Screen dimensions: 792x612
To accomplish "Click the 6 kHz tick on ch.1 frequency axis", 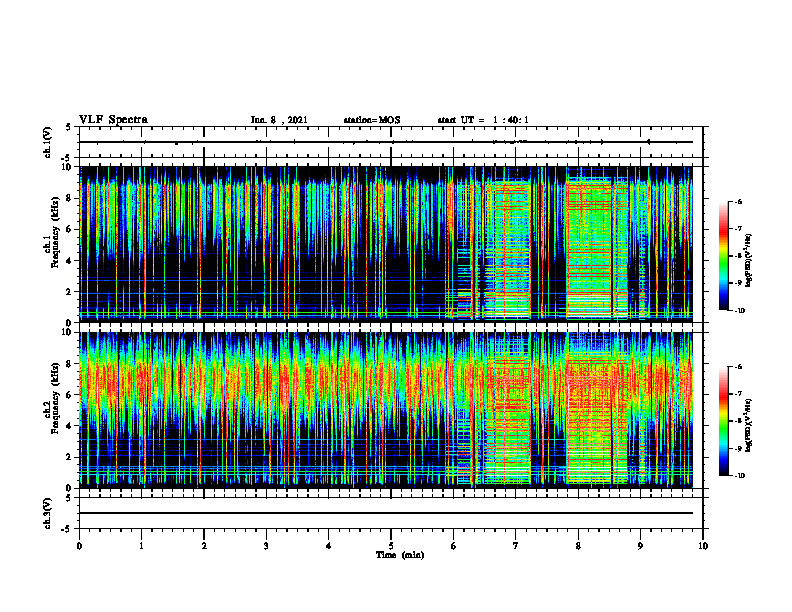I will point(69,230).
